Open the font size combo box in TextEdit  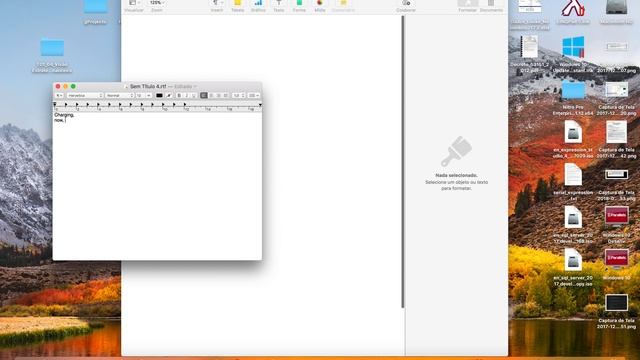(x=144, y=96)
